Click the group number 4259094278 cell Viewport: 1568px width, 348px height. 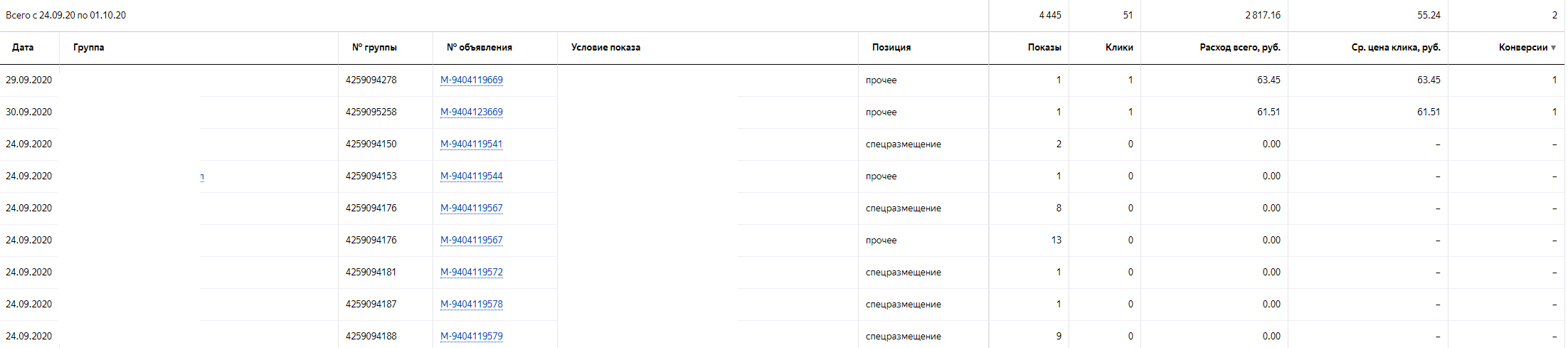click(371, 80)
